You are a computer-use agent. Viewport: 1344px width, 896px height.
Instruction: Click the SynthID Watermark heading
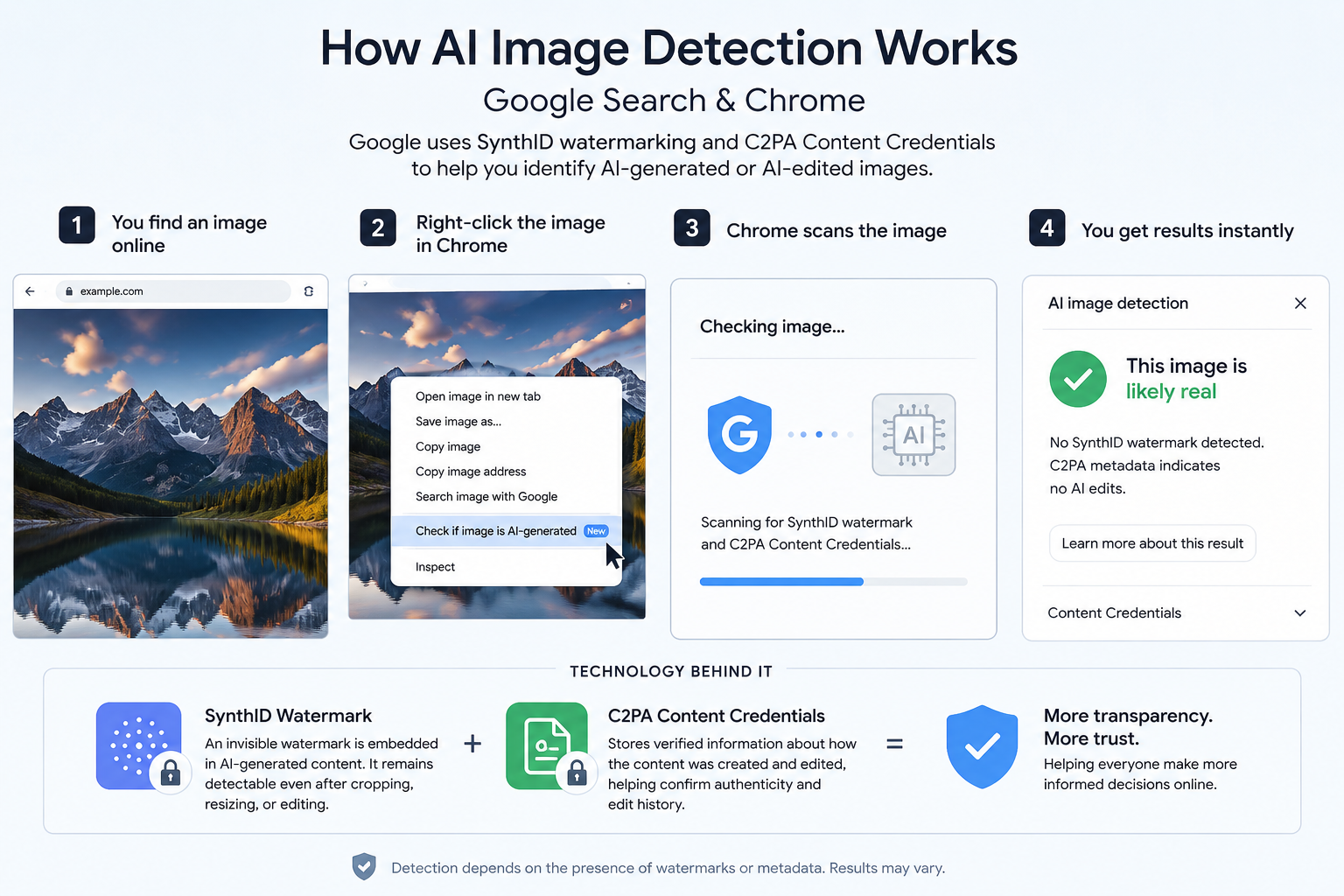click(288, 716)
